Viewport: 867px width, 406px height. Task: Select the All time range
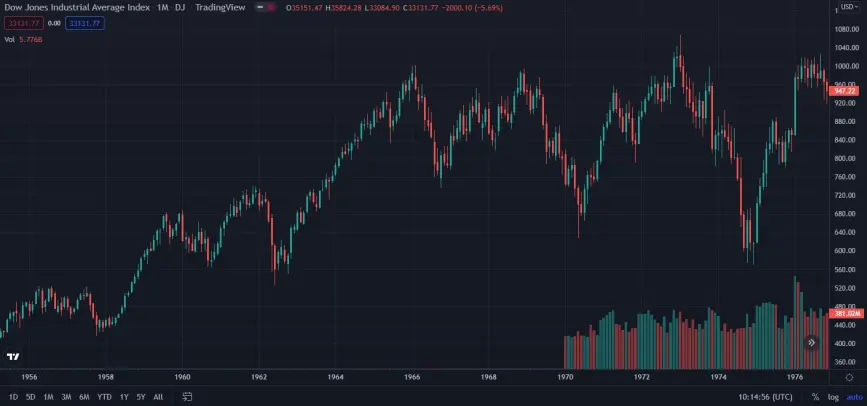click(158, 397)
